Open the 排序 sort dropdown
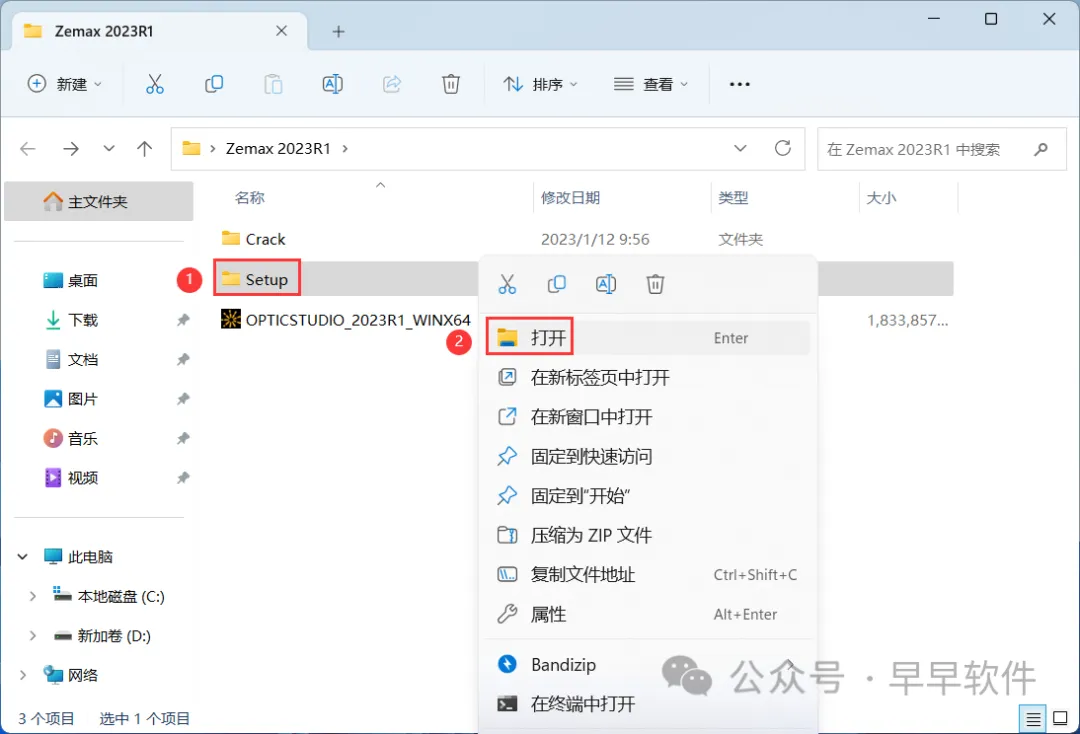The image size is (1080, 734). coord(540,84)
